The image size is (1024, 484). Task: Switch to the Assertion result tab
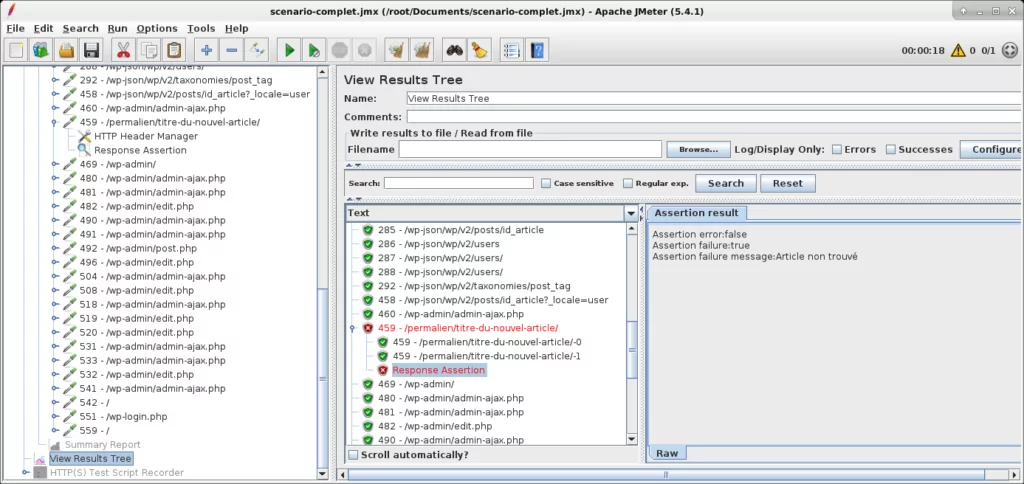tap(696, 213)
